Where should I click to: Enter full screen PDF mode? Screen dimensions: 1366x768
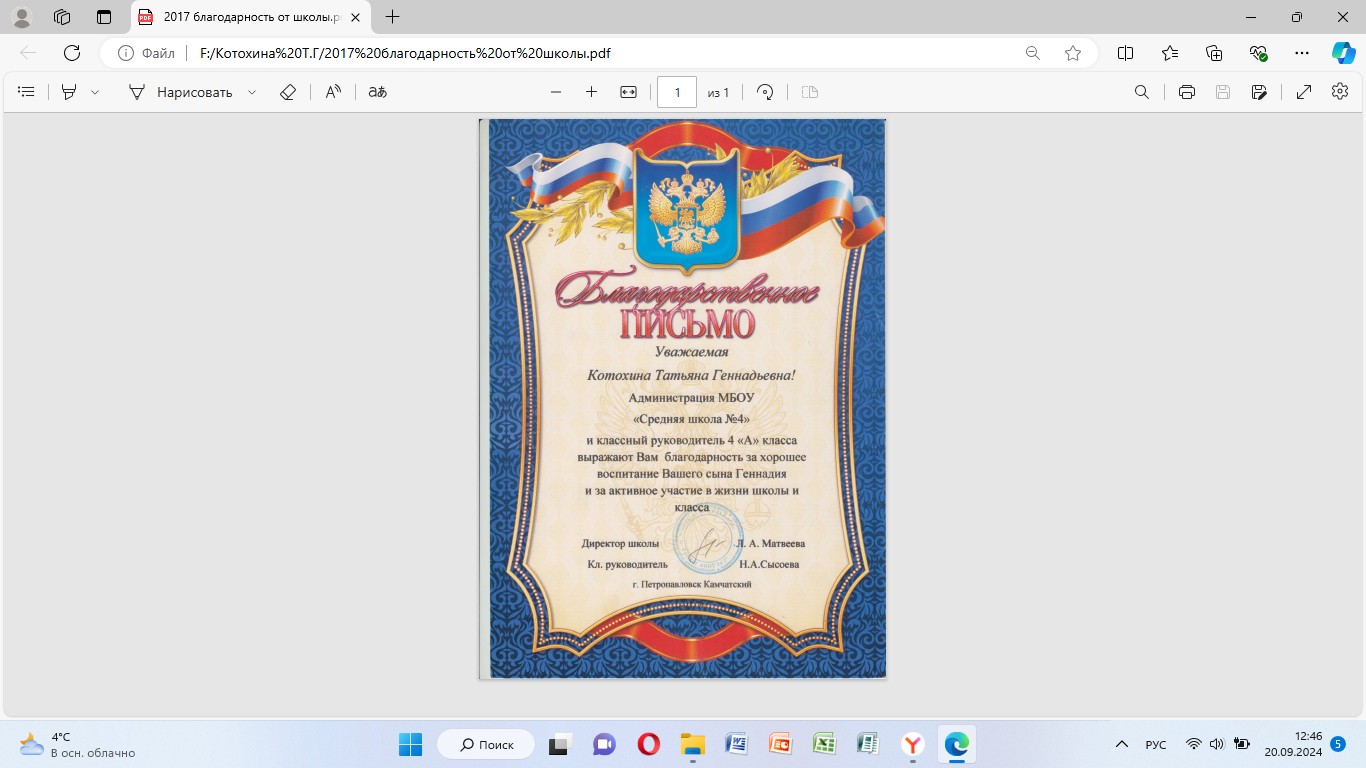[1304, 92]
